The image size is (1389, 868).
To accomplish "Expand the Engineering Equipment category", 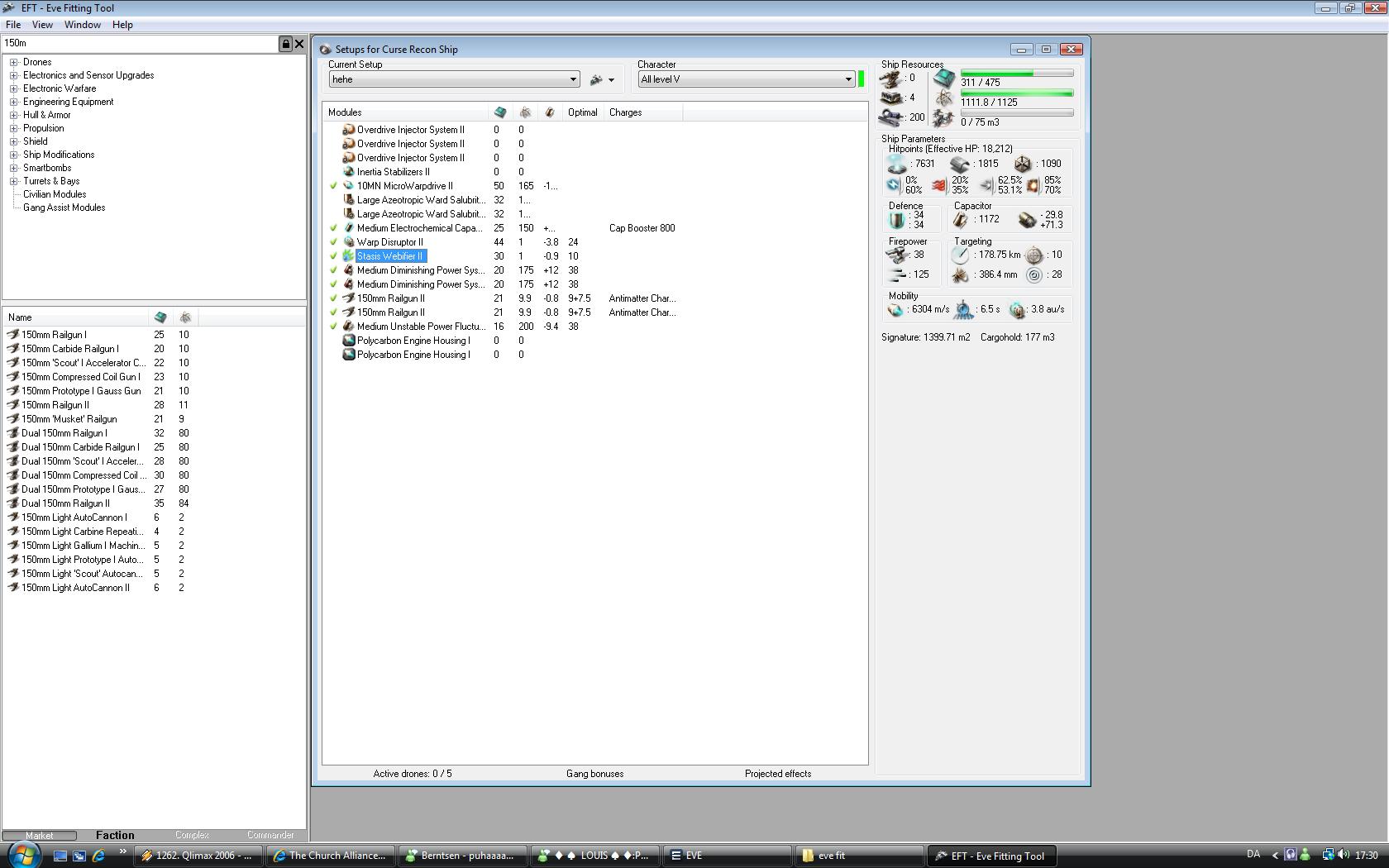I will pyautogui.click(x=13, y=102).
